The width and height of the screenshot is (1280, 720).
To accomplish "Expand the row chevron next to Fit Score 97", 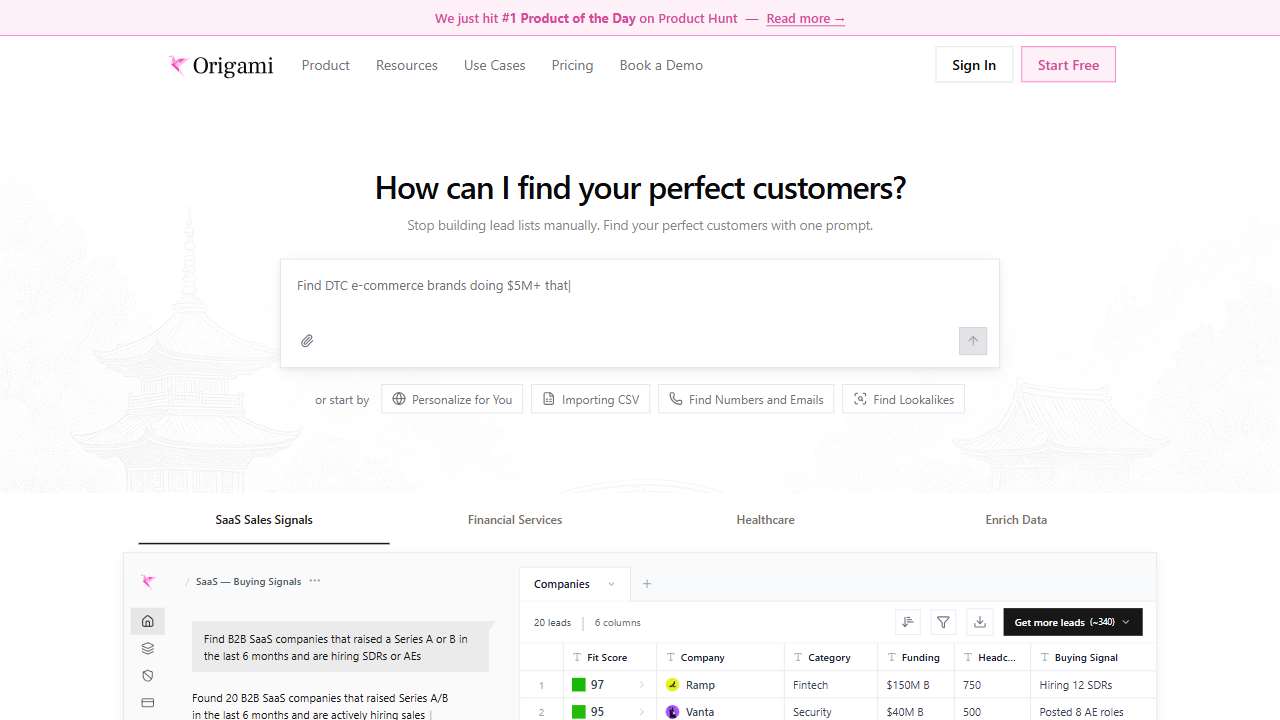I will (642, 685).
